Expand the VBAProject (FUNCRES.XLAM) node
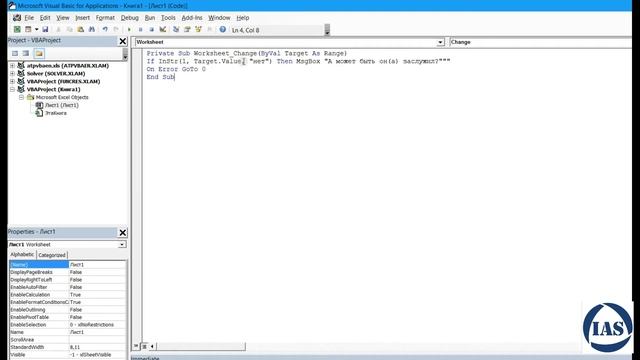 pyautogui.click(x=12, y=81)
